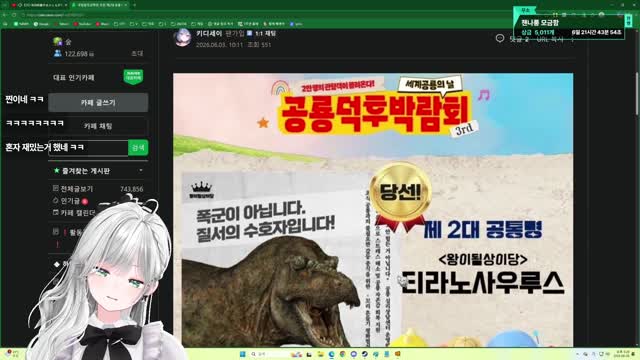Open File Explorer from the taskbar
Viewport: 640px width, 360px height.
[x=320, y=354]
